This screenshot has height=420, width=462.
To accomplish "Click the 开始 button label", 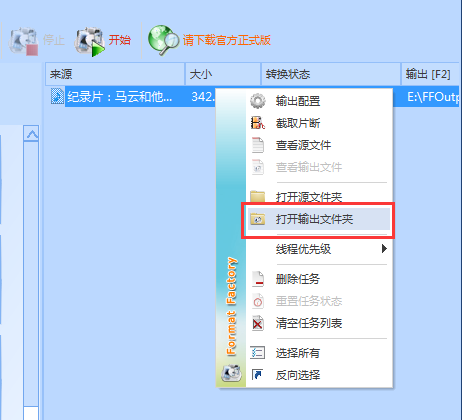I will tap(120, 40).
